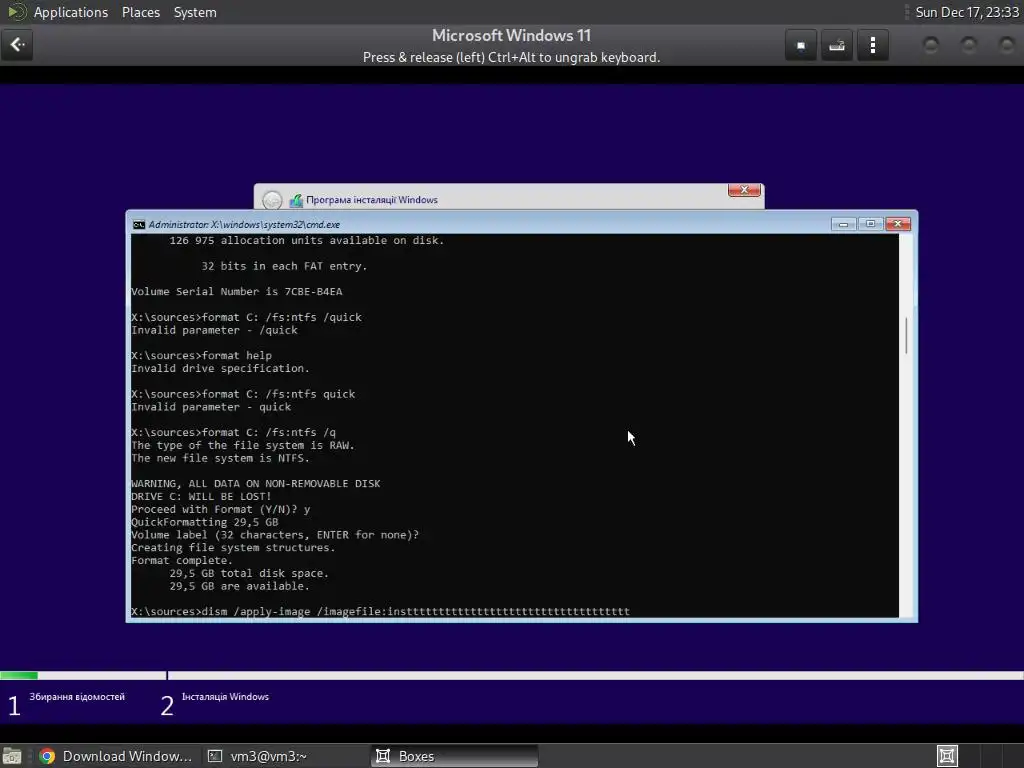This screenshot has height=768, width=1024.
Task: Click the clock showing Sun Dec 17
Action: (x=967, y=12)
